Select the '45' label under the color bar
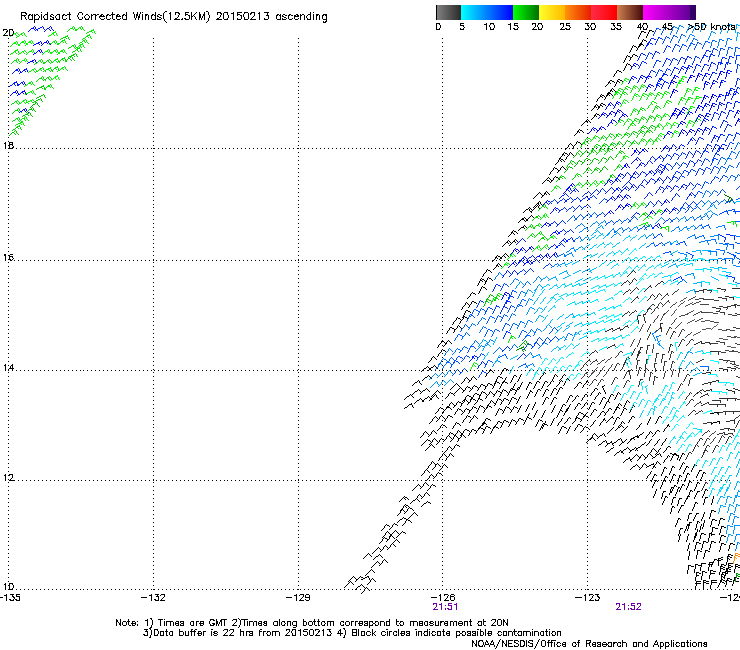This screenshot has height=650, width=740. click(x=667, y=27)
